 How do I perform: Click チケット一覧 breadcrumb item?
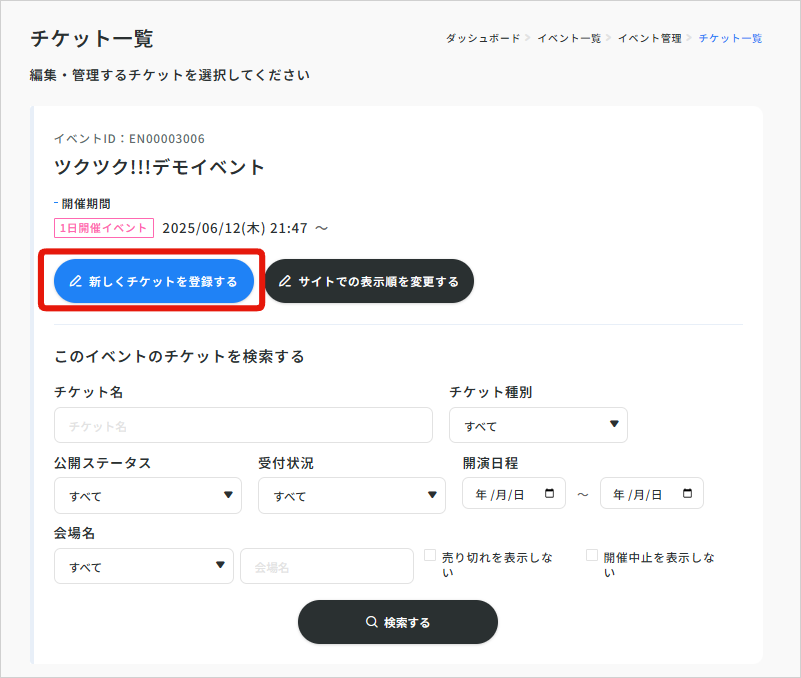(730, 38)
